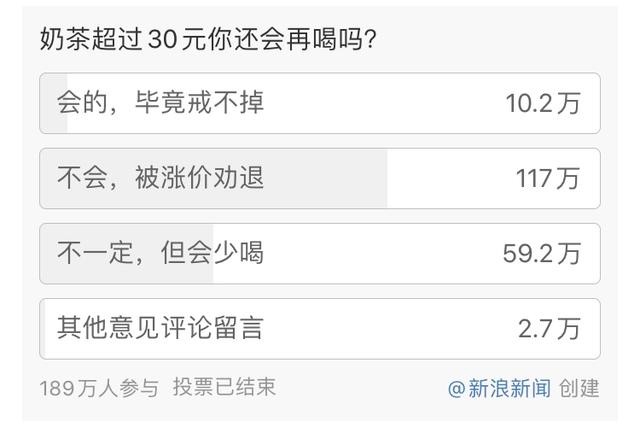Open the @新浪新闻 profile link
Screen dimensions: 640x427
coord(499,388)
